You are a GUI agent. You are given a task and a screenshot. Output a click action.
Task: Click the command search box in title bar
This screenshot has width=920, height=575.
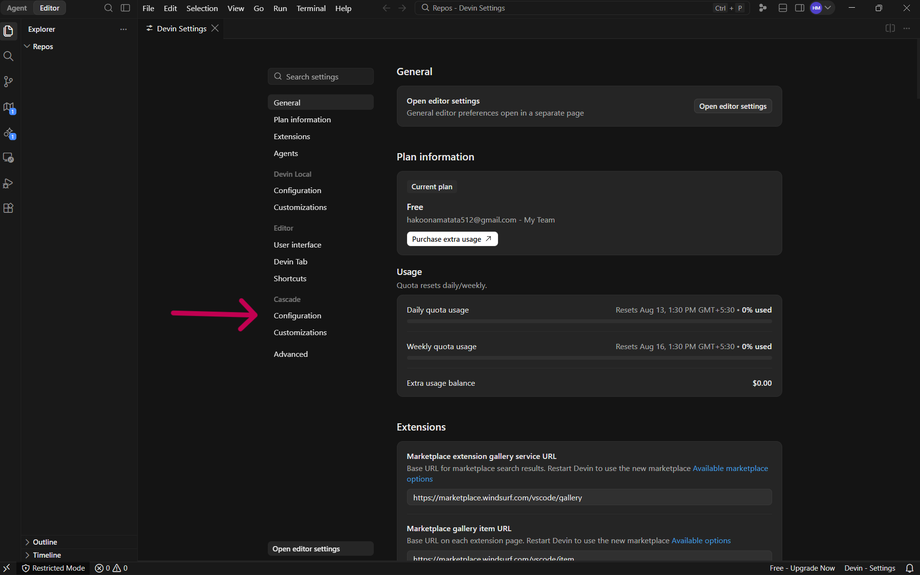(x=582, y=8)
